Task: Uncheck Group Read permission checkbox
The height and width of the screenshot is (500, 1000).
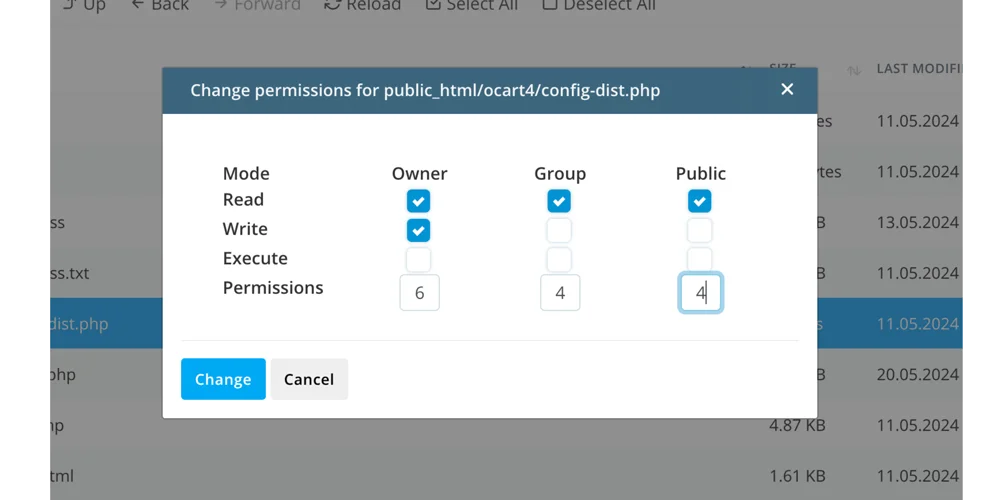Action: (x=559, y=201)
